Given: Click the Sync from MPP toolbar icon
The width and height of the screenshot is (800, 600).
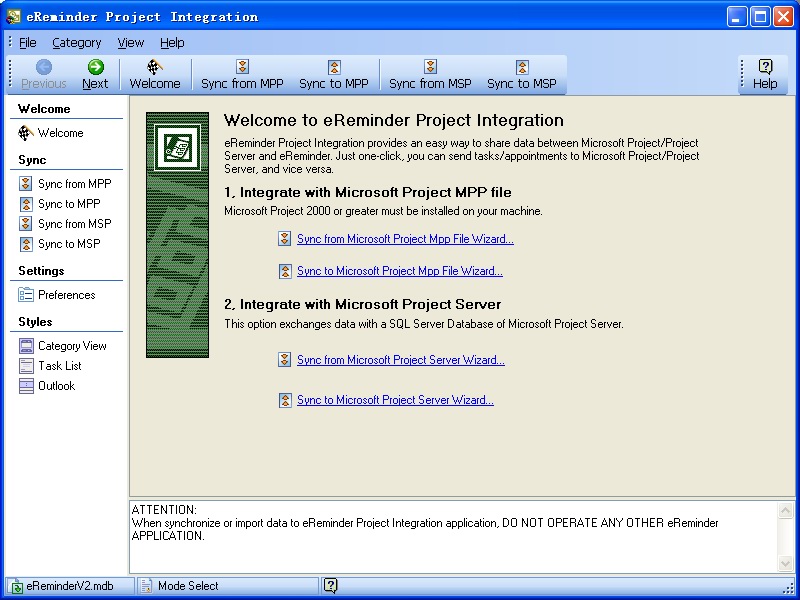Looking at the screenshot, I should pyautogui.click(x=242, y=67).
